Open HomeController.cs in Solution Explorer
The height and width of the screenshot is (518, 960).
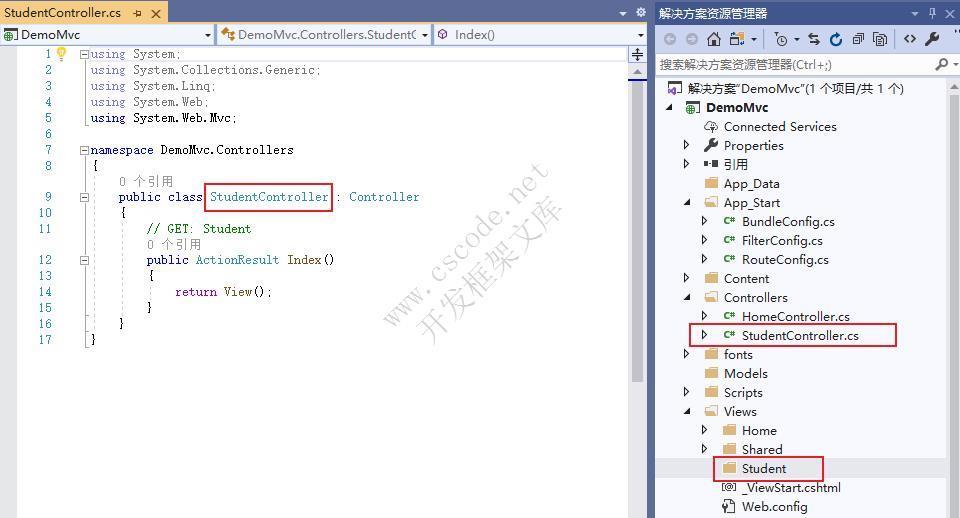coord(795,316)
